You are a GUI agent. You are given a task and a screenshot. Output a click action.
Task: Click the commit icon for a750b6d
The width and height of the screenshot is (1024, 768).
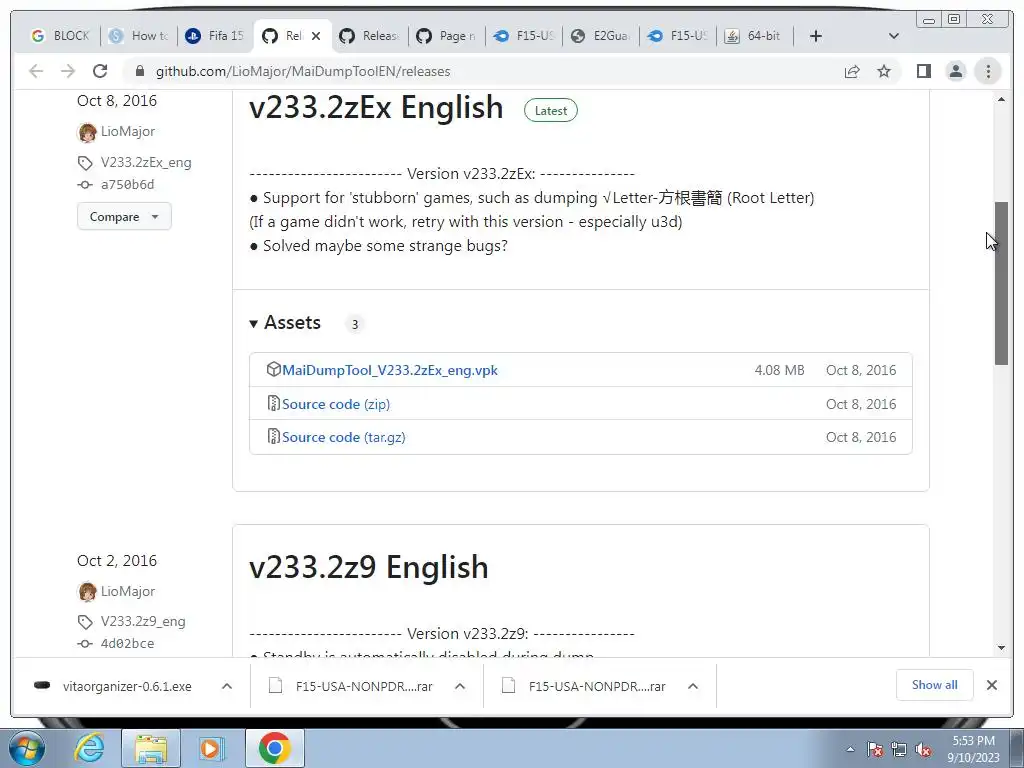pos(85,185)
